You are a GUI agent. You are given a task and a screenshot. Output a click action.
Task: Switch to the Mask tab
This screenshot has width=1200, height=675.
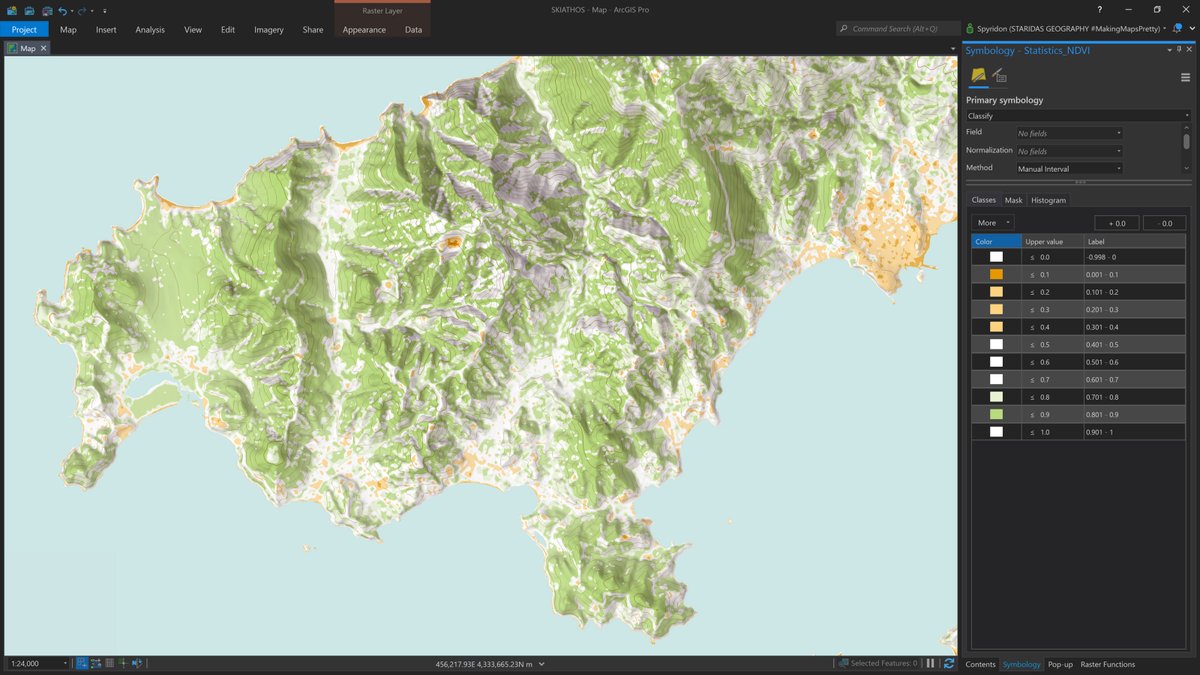tap(1013, 200)
